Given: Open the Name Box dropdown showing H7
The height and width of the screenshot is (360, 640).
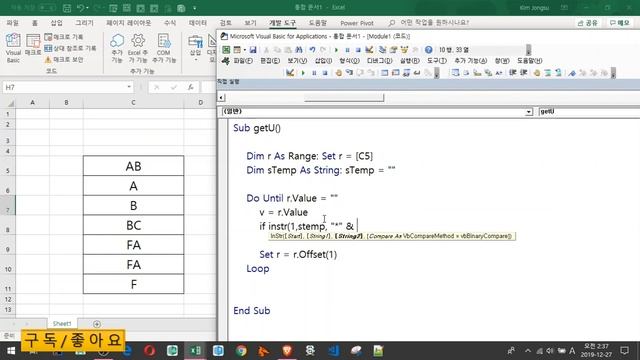Looking at the screenshot, I should (x=129, y=87).
